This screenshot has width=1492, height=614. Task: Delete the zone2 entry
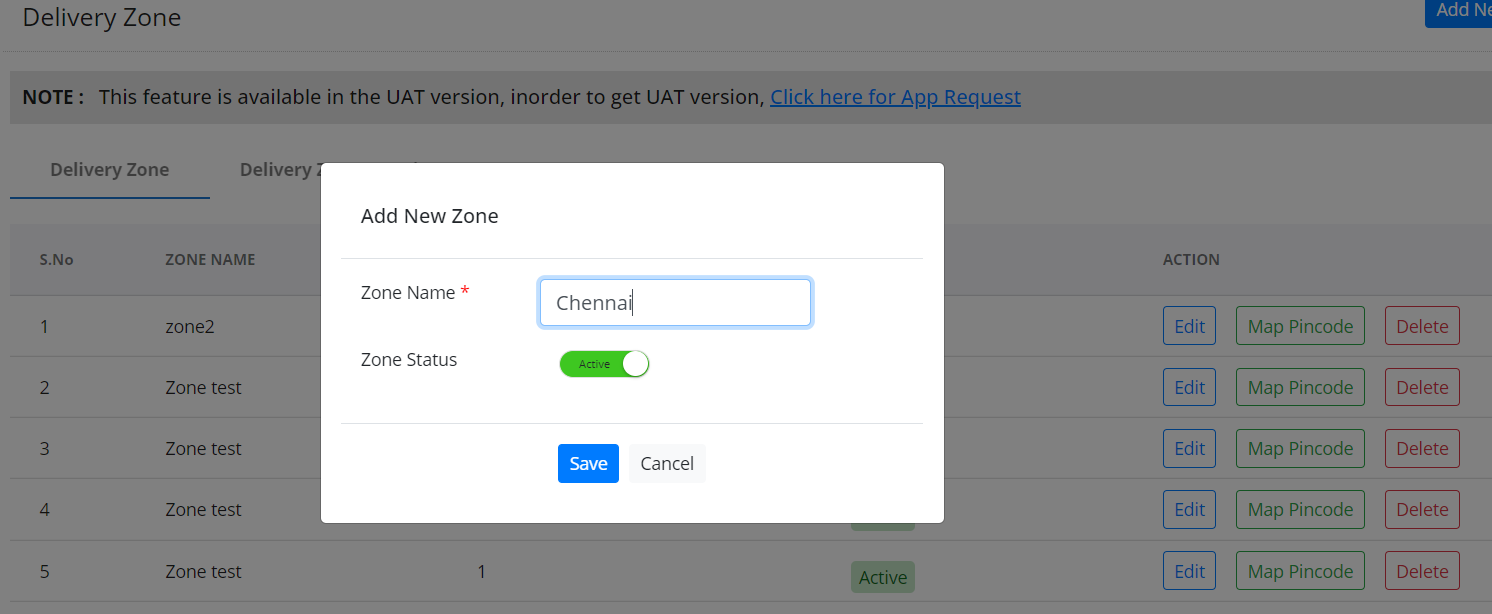point(1422,326)
